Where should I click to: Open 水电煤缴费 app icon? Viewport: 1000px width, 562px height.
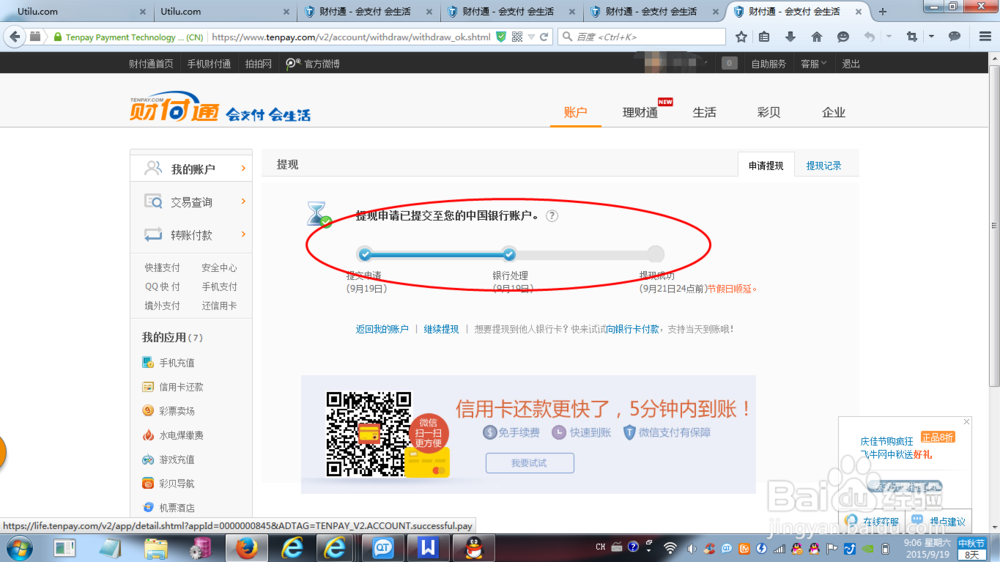pos(148,435)
